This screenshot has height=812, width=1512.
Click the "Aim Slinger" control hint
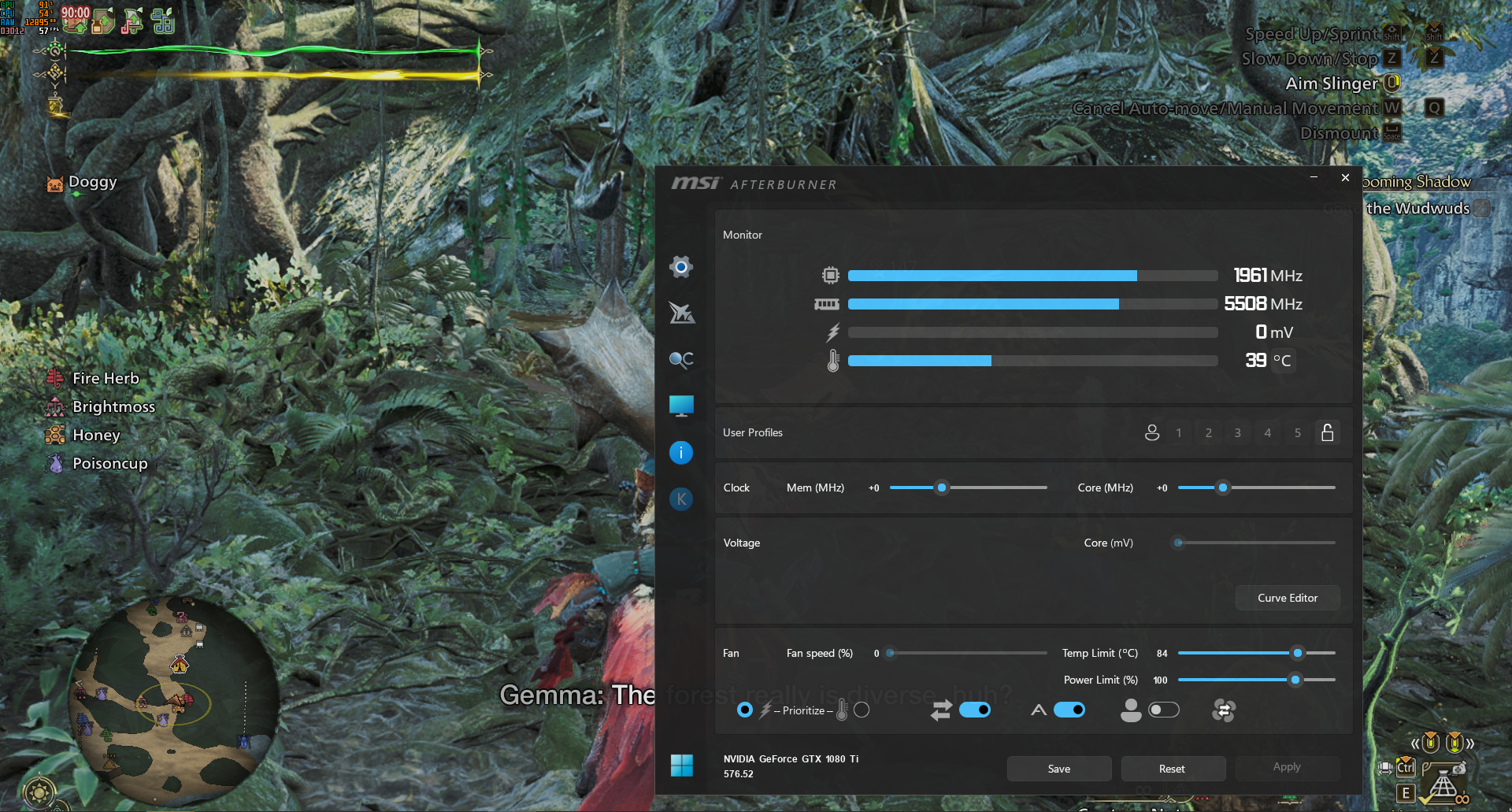click(1332, 83)
